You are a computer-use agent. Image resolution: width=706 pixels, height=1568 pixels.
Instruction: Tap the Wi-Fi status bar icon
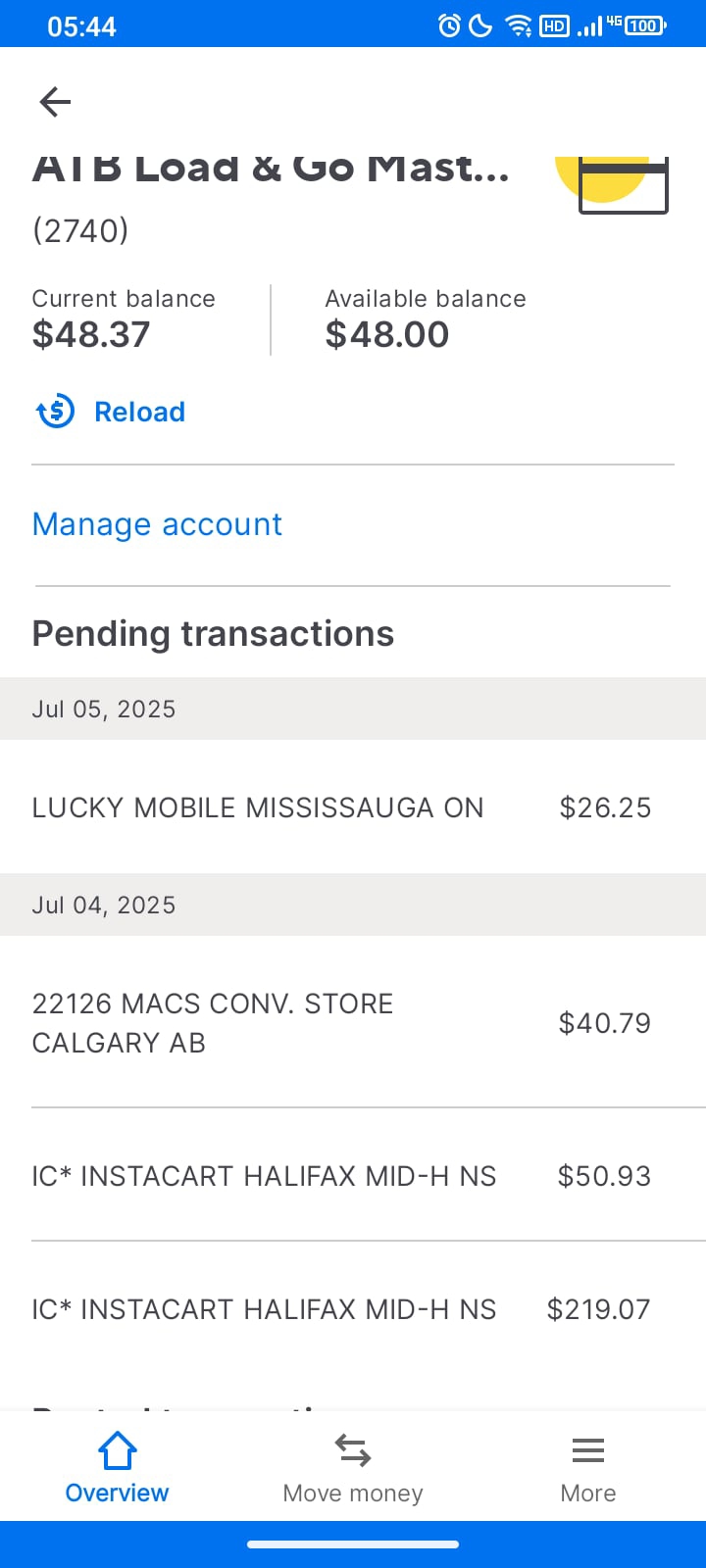[518, 25]
